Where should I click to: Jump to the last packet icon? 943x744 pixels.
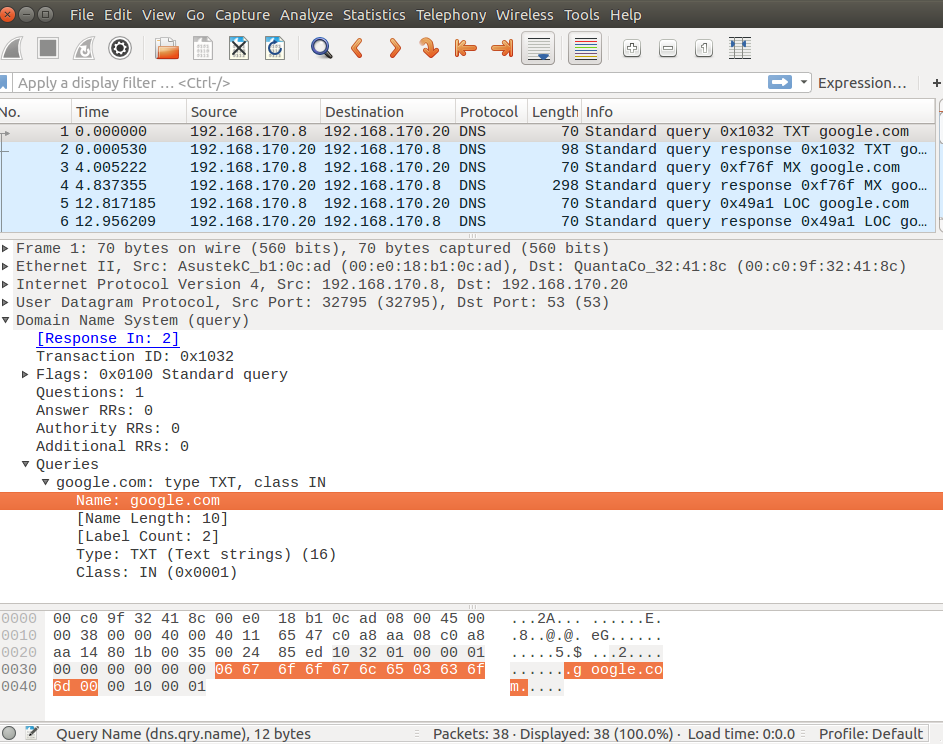[503, 48]
